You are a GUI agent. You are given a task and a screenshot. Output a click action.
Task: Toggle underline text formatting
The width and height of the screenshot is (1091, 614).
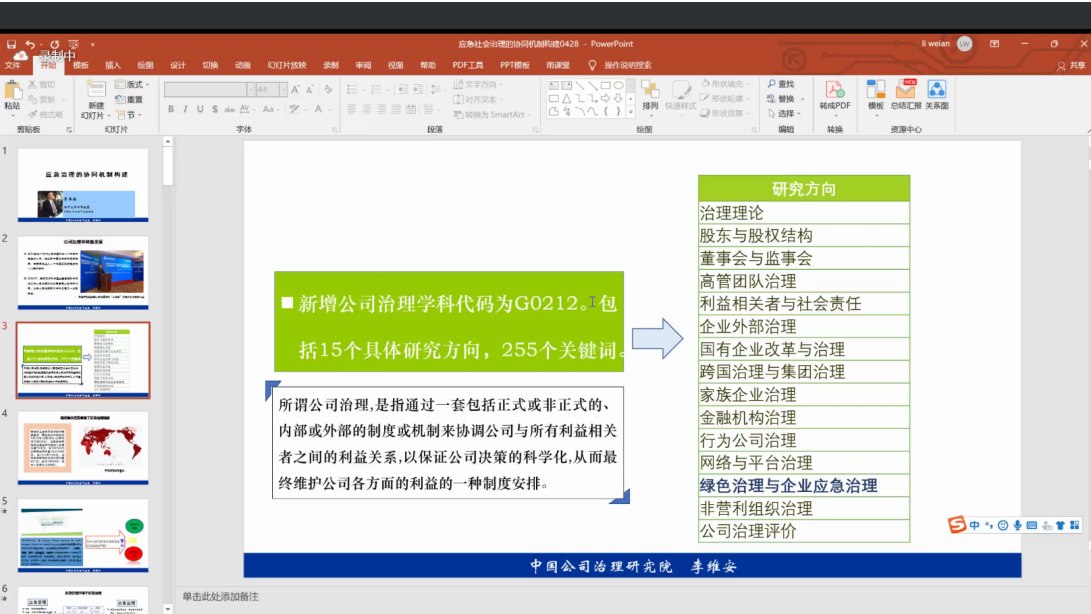pos(200,109)
